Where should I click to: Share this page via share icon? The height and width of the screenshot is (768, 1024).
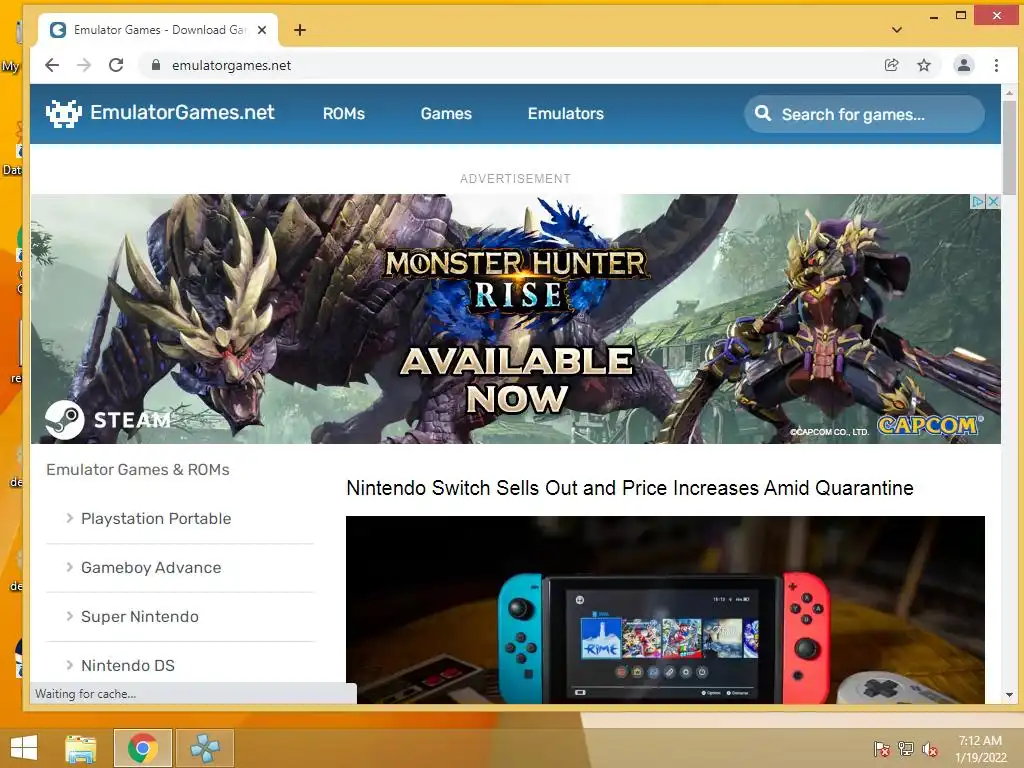pos(891,65)
